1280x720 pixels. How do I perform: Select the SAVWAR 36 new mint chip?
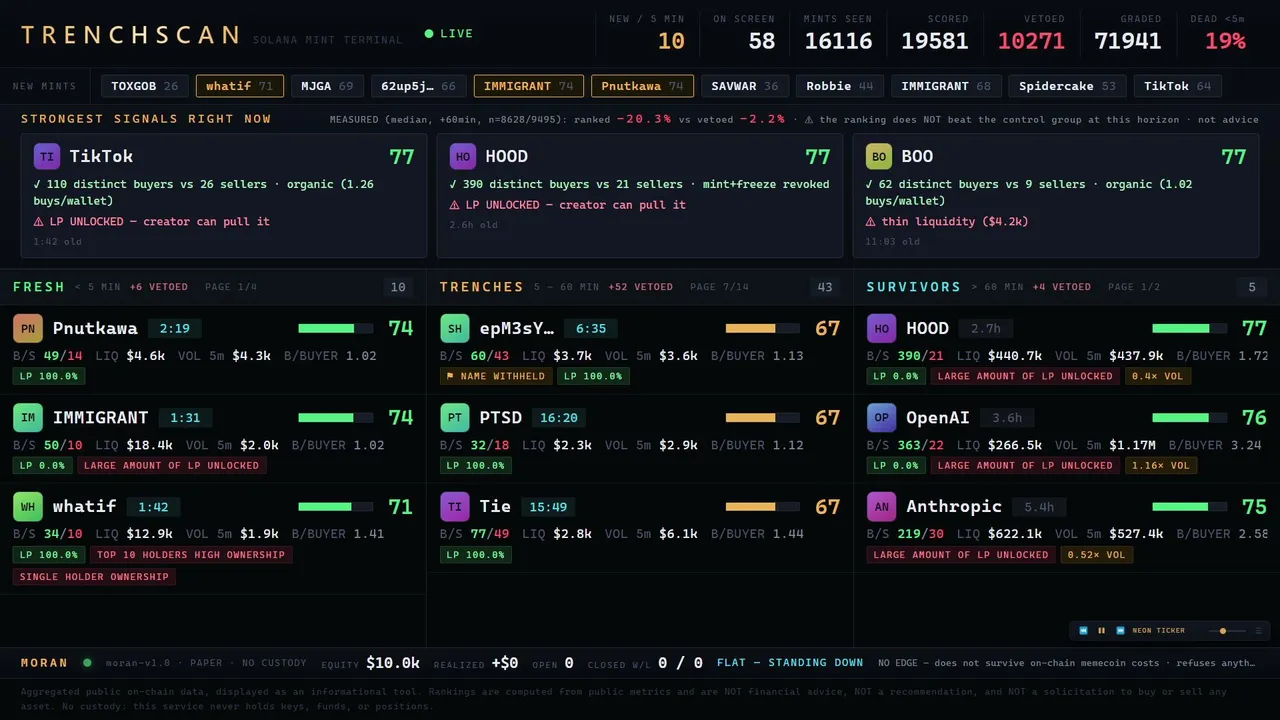[745, 86]
